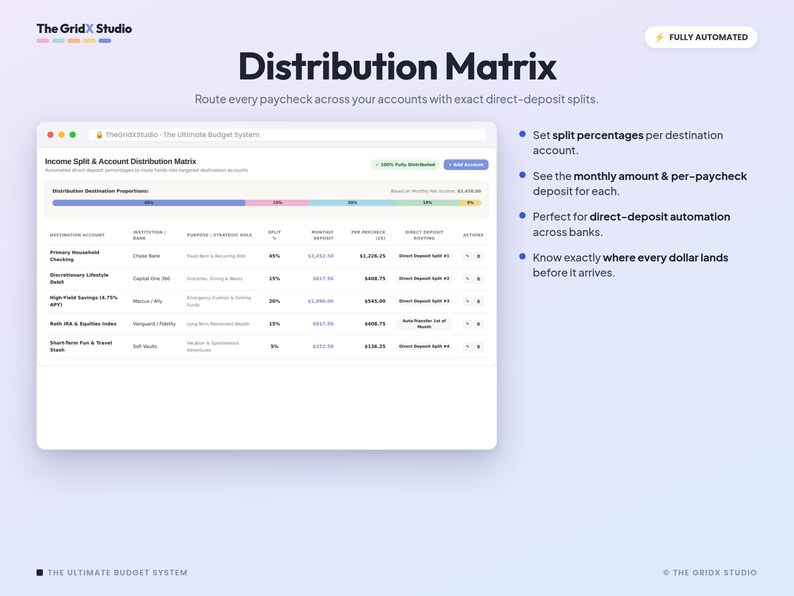Click the lightning bolt in Fully Automated badge
This screenshot has width=794, height=596.
click(659, 37)
